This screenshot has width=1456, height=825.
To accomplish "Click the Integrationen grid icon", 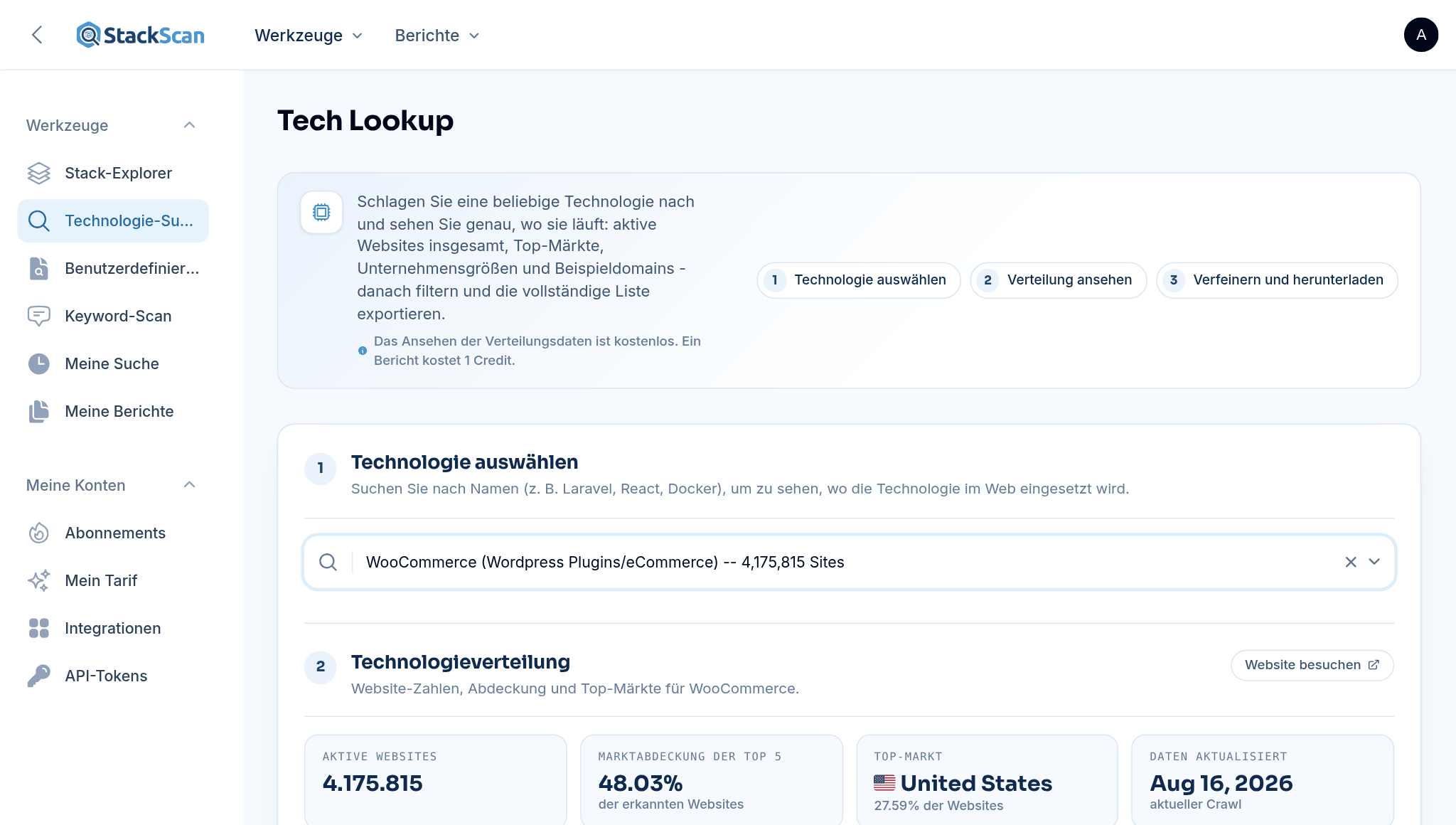I will [39, 628].
